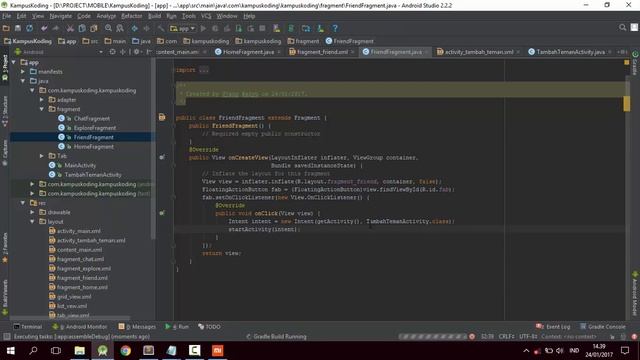Viewport: 640px width, 360px height.
Task: Select ChatFragment in project tree
Action: pyautogui.click(x=92, y=118)
